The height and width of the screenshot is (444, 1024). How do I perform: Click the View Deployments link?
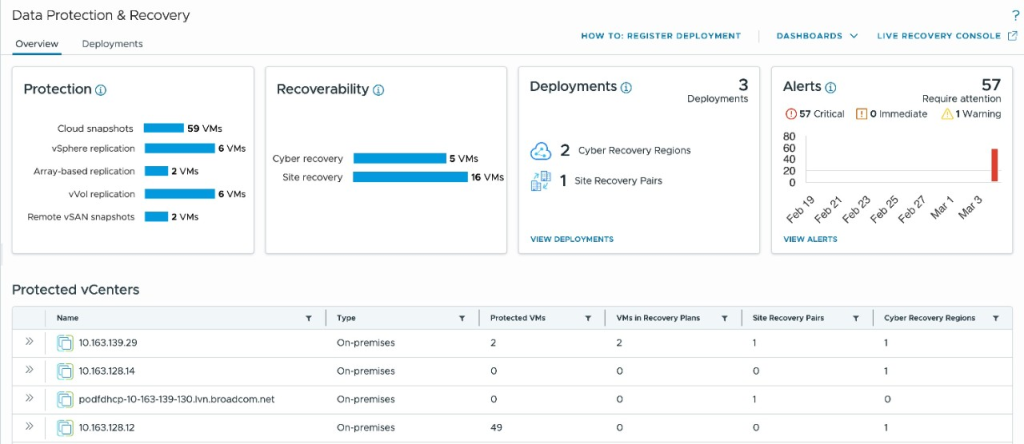coord(571,239)
